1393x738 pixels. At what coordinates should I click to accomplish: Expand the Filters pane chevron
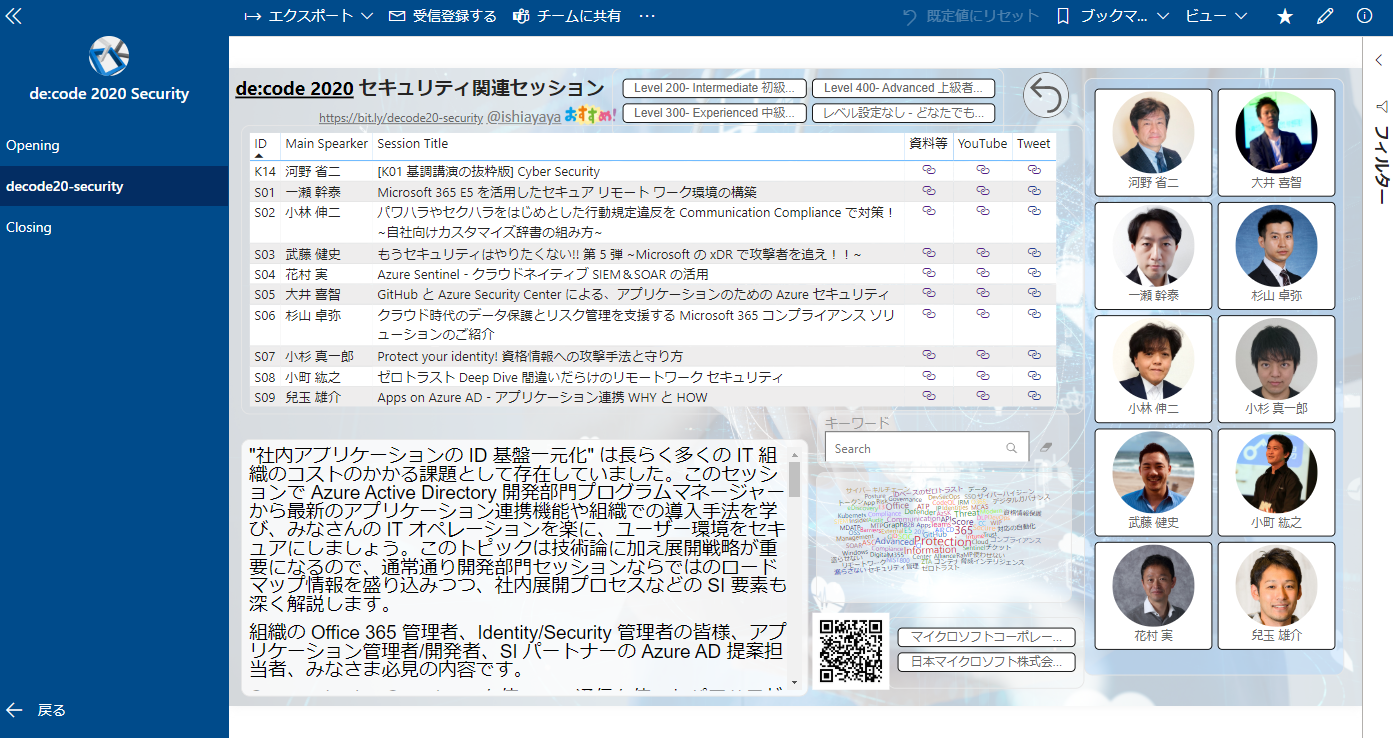pos(1379,60)
